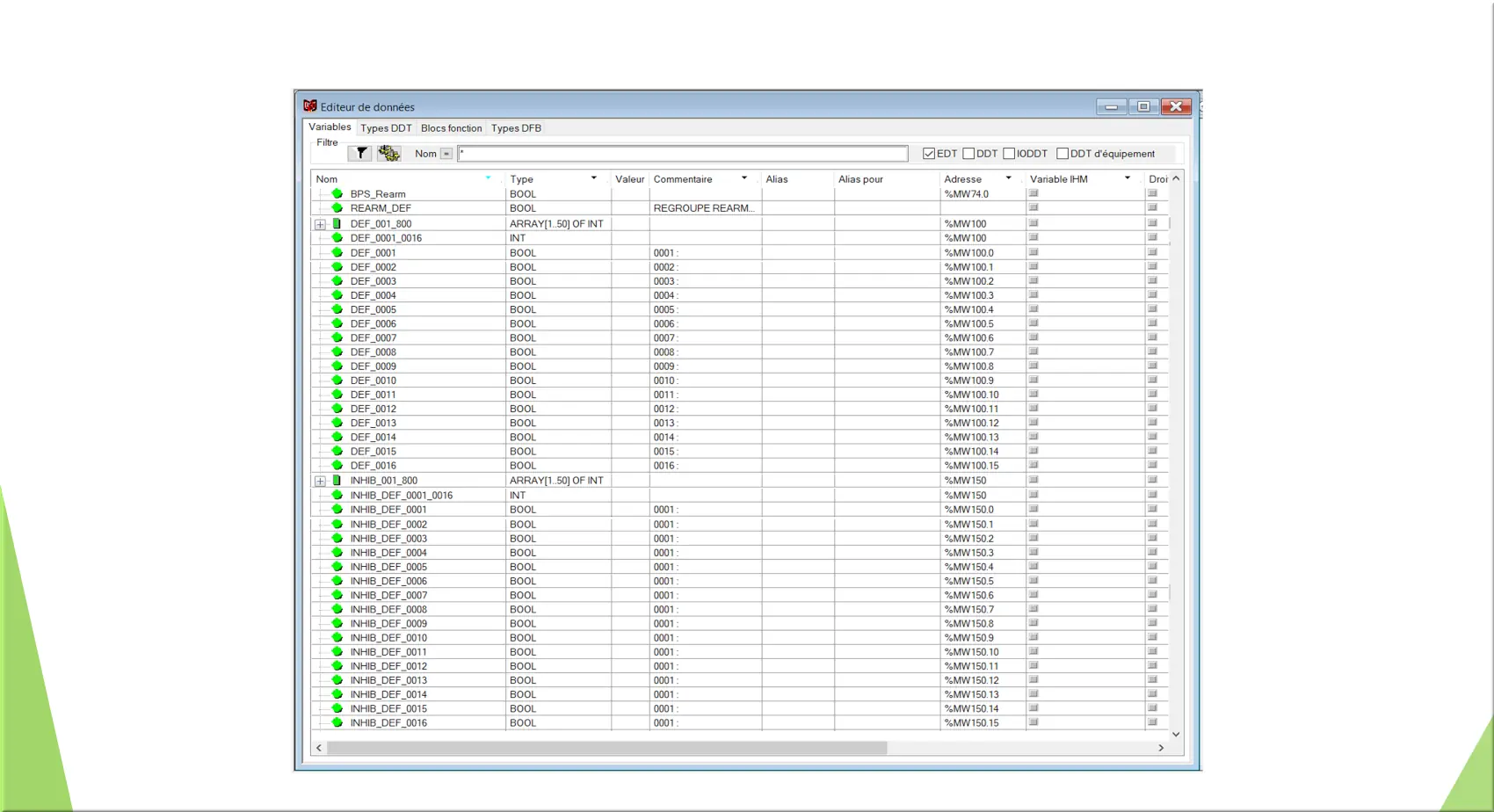Click the green icon beside INHIB_DEF_0001
This screenshot has height=812, width=1494.
coord(337,509)
